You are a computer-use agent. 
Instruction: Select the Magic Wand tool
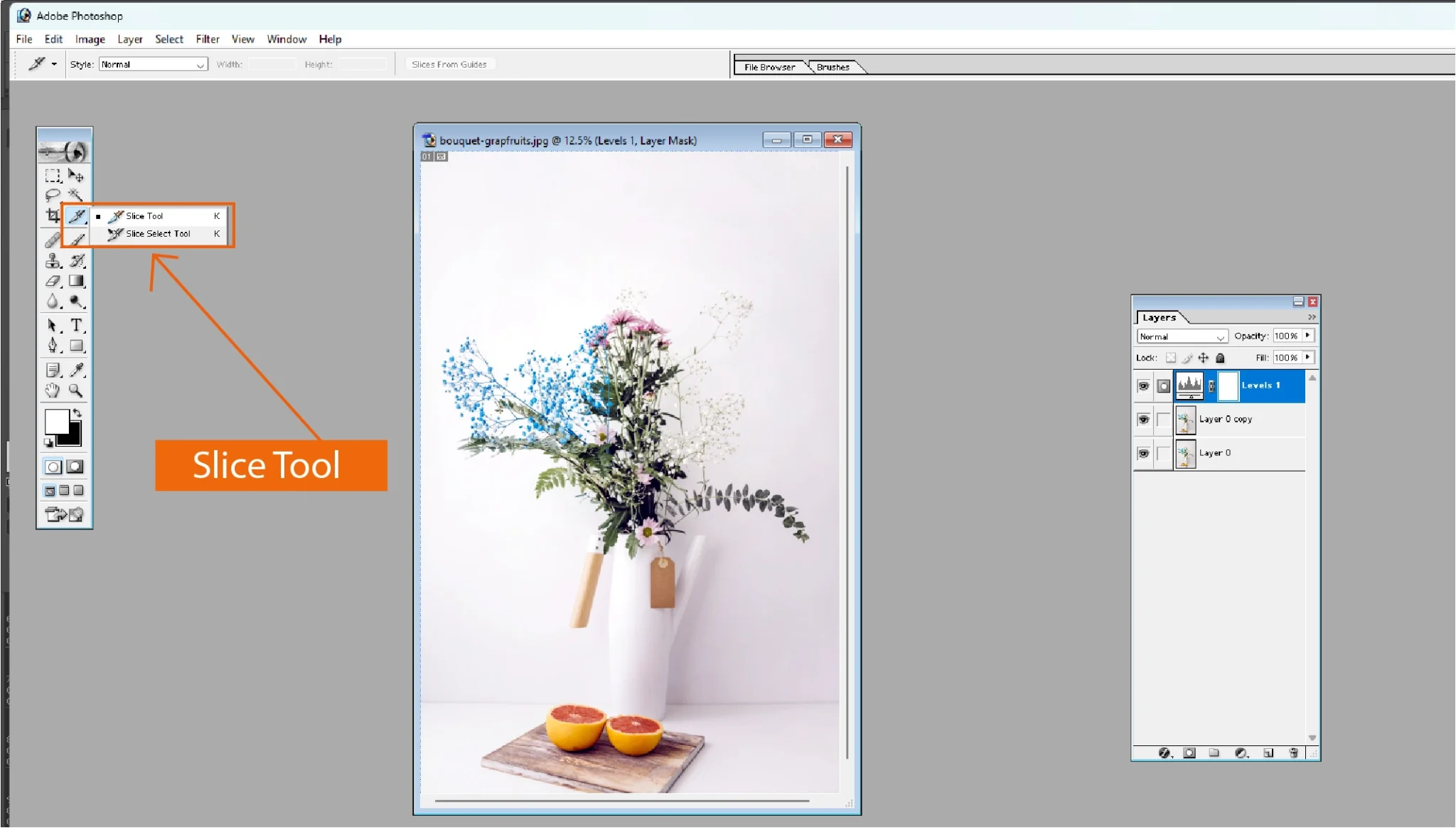pos(76,195)
